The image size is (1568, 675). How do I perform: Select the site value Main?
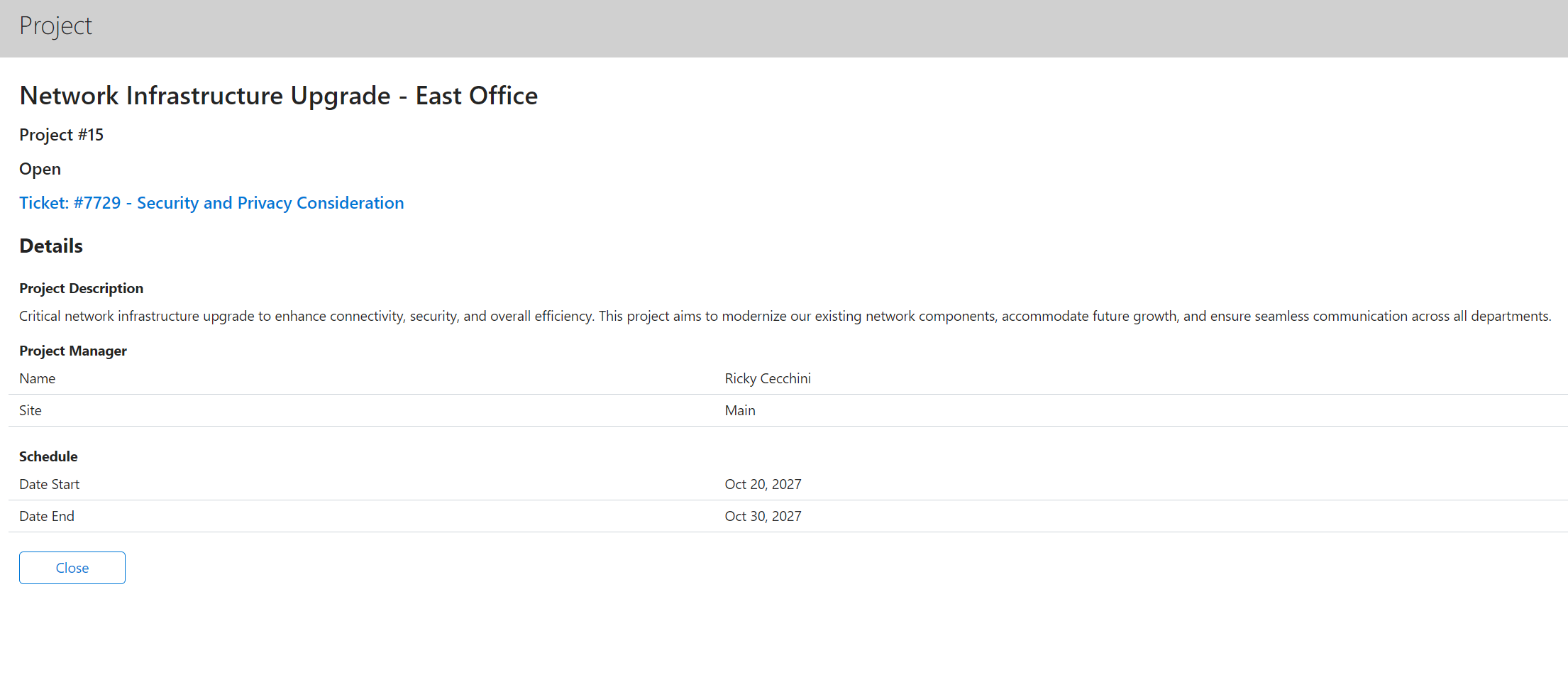tap(740, 410)
